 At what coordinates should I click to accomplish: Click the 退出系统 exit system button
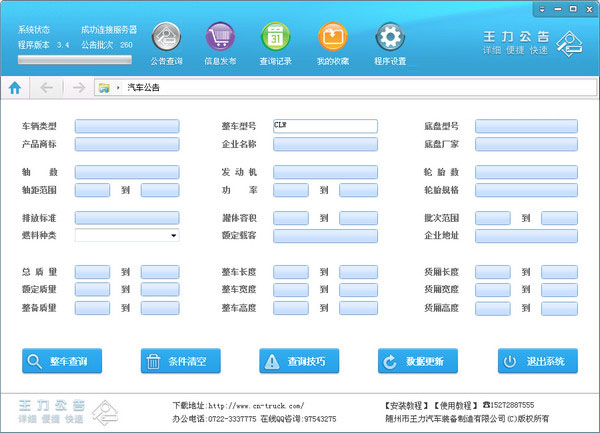[x=537, y=361]
